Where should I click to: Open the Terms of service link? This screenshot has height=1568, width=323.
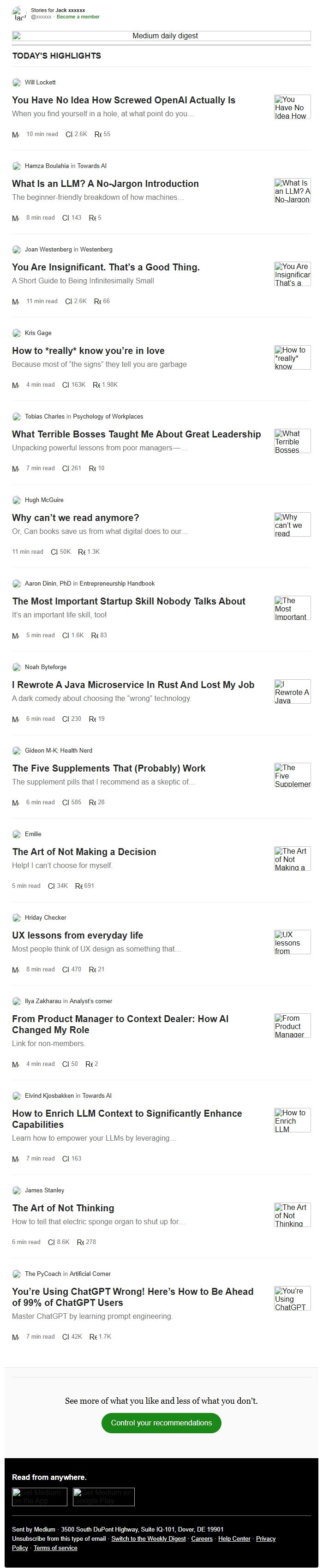(x=55, y=1547)
